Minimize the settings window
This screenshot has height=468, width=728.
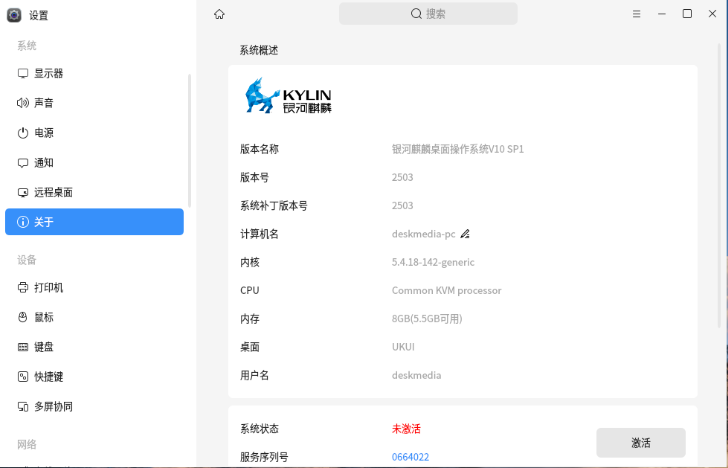[x=662, y=14]
